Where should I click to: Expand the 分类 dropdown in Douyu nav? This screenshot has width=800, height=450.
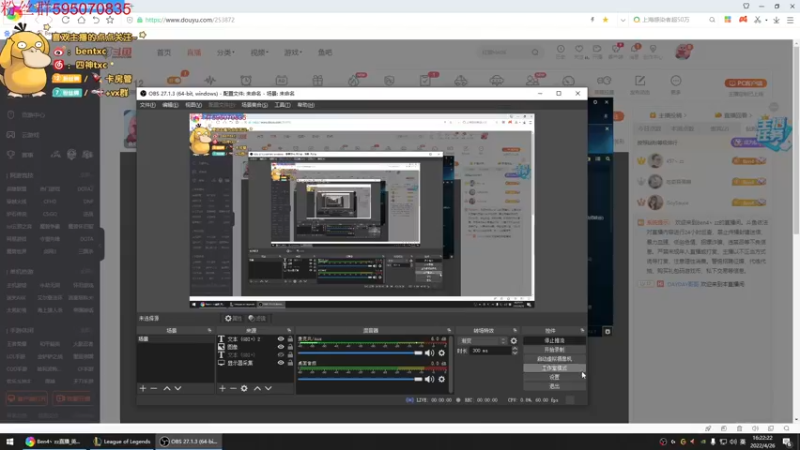(226, 52)
